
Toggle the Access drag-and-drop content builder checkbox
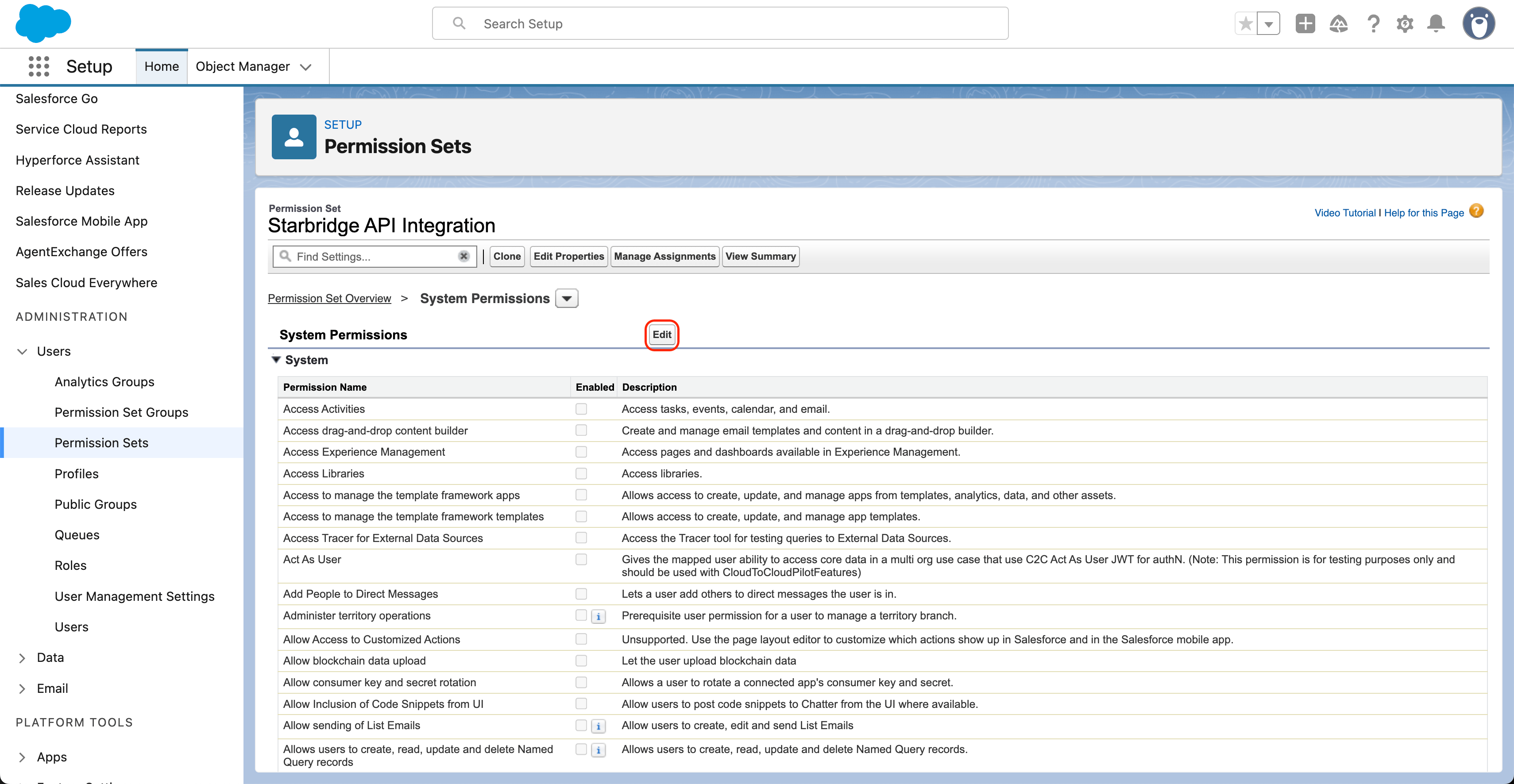581,430
